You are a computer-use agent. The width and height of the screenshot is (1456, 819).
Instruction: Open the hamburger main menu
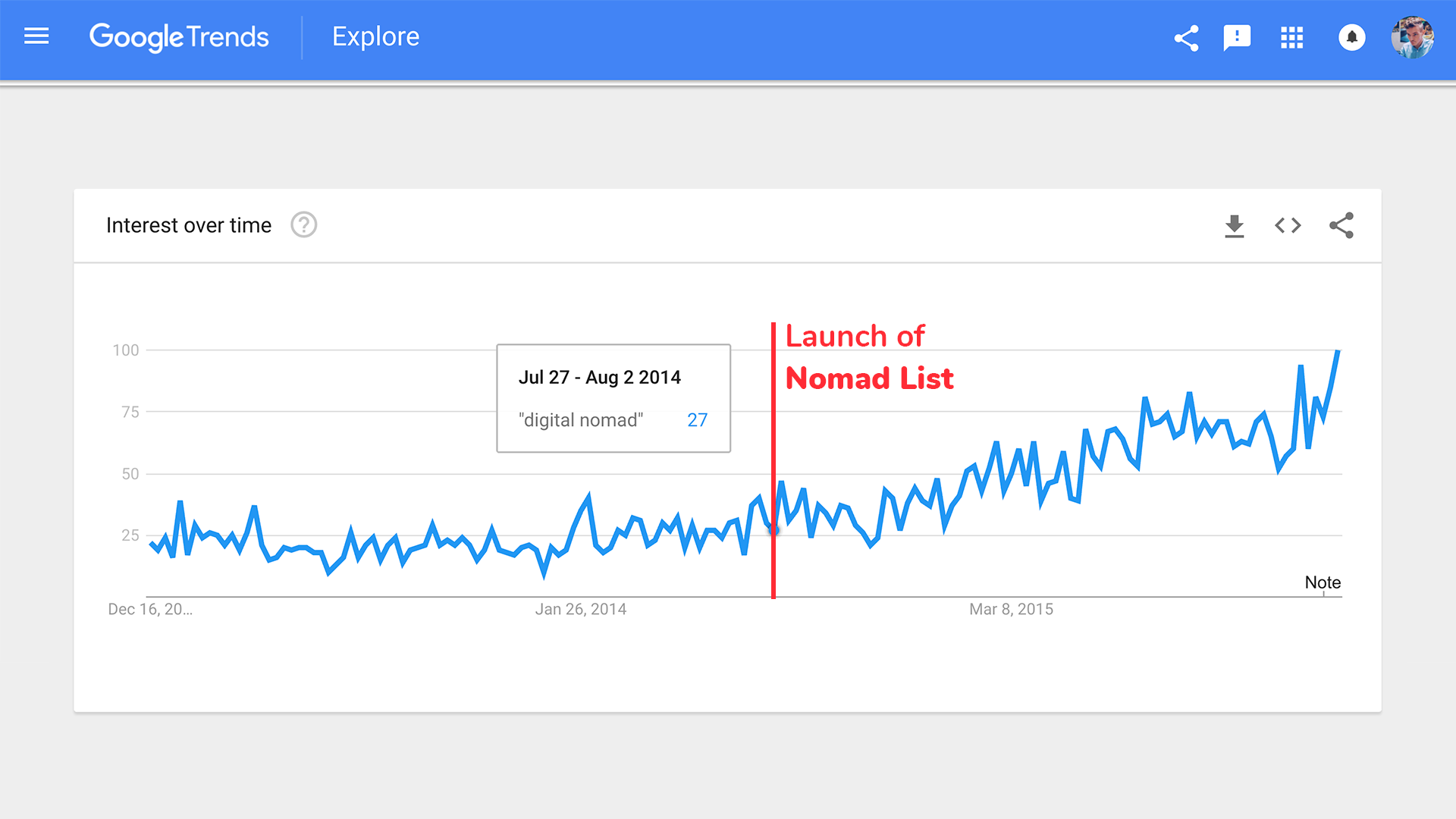pos(36,36)
